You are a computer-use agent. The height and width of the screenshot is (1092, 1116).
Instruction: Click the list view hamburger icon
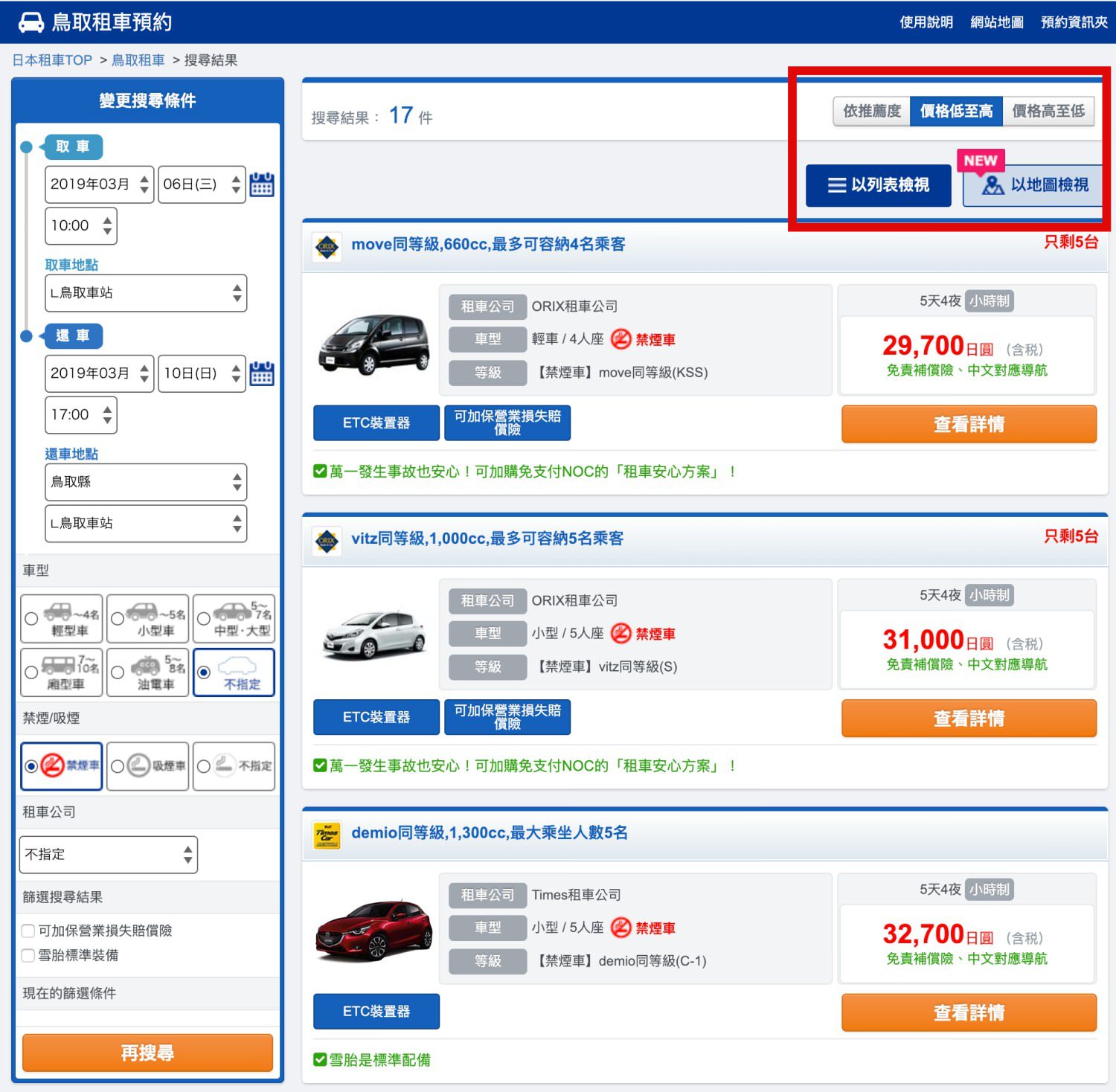[836, 185]
